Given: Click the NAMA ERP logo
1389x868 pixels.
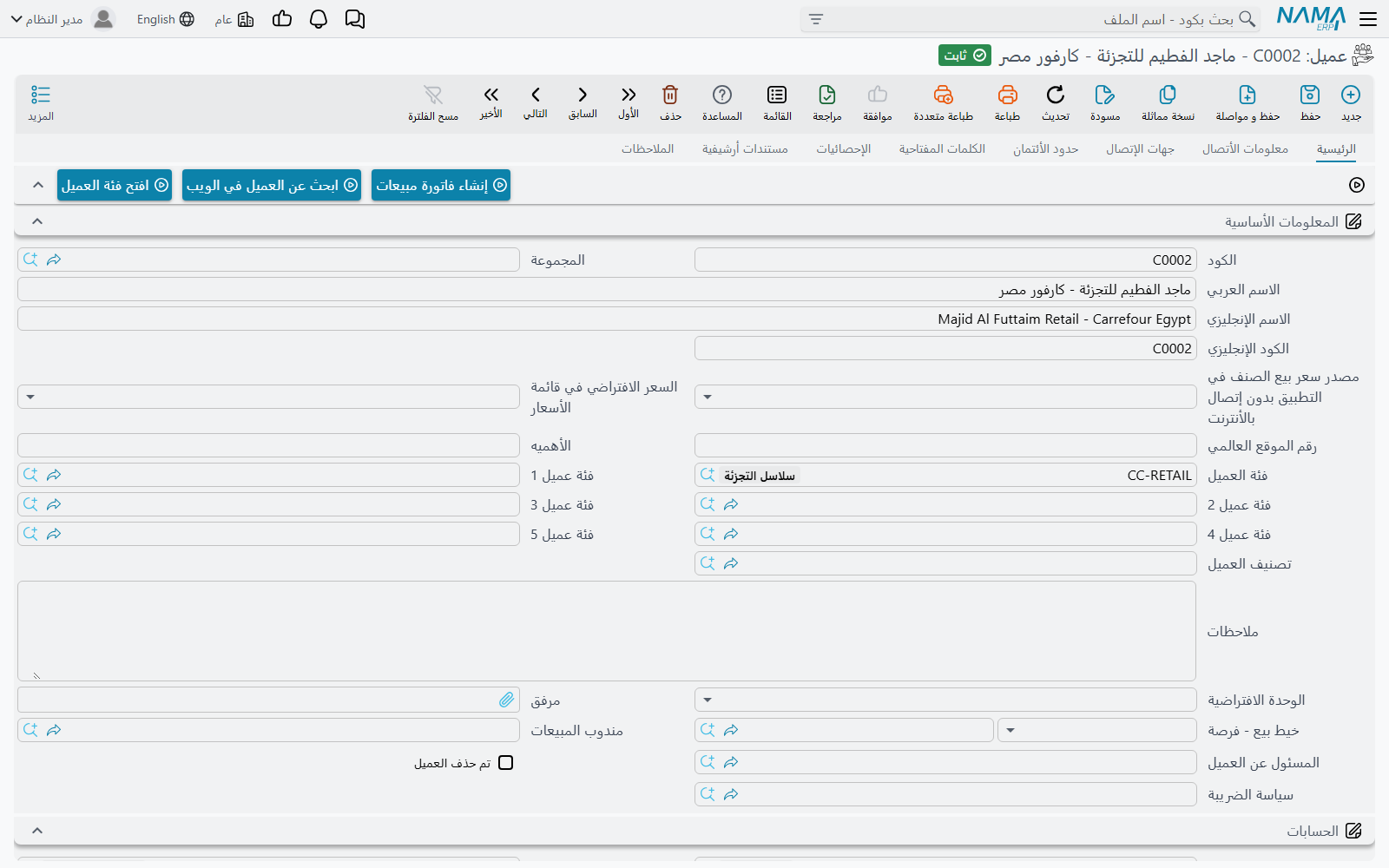Looking at the screenshot, I should [1311, 19].
